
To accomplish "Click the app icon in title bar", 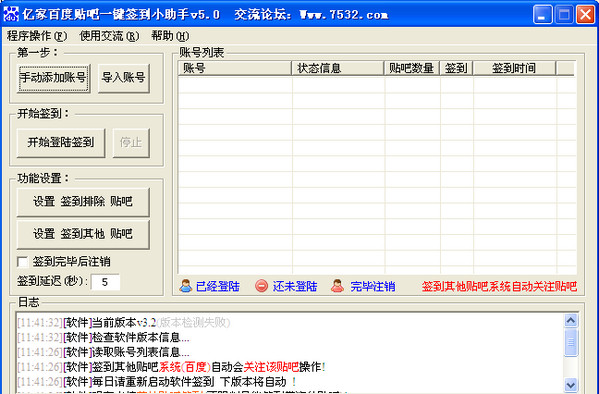I will (x=11, y=14).
